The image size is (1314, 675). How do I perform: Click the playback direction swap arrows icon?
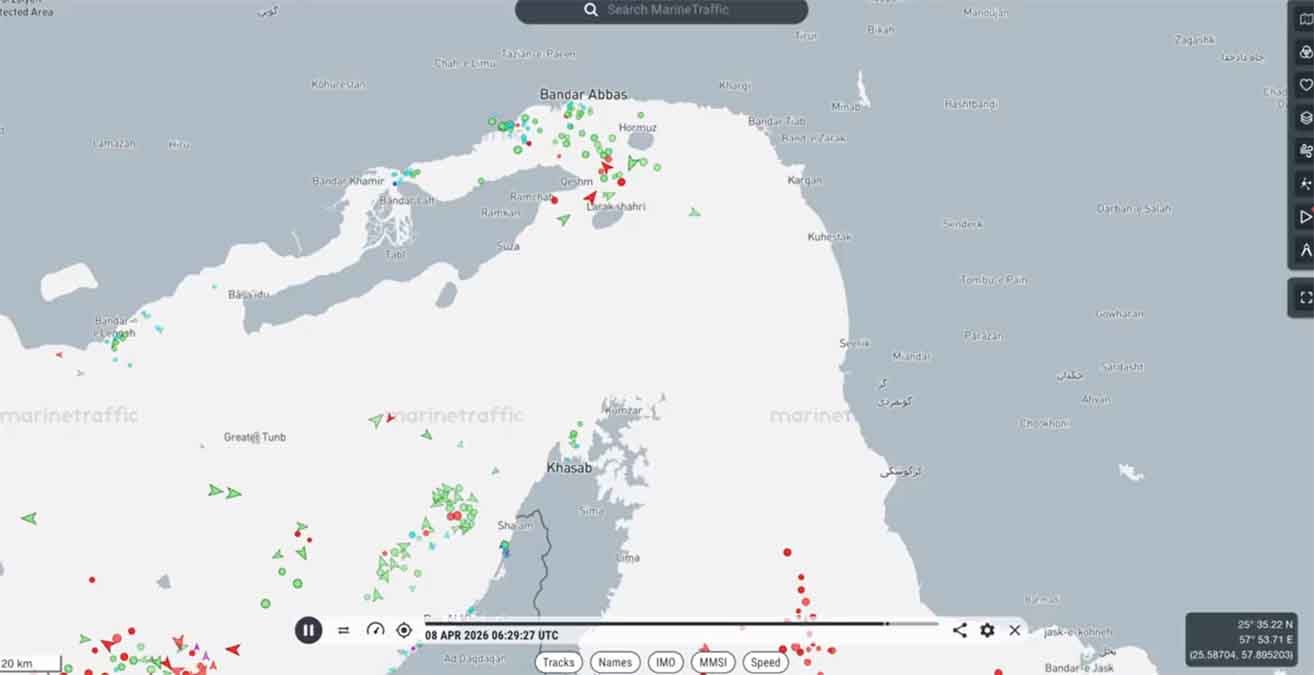click(x=344, y=630)
